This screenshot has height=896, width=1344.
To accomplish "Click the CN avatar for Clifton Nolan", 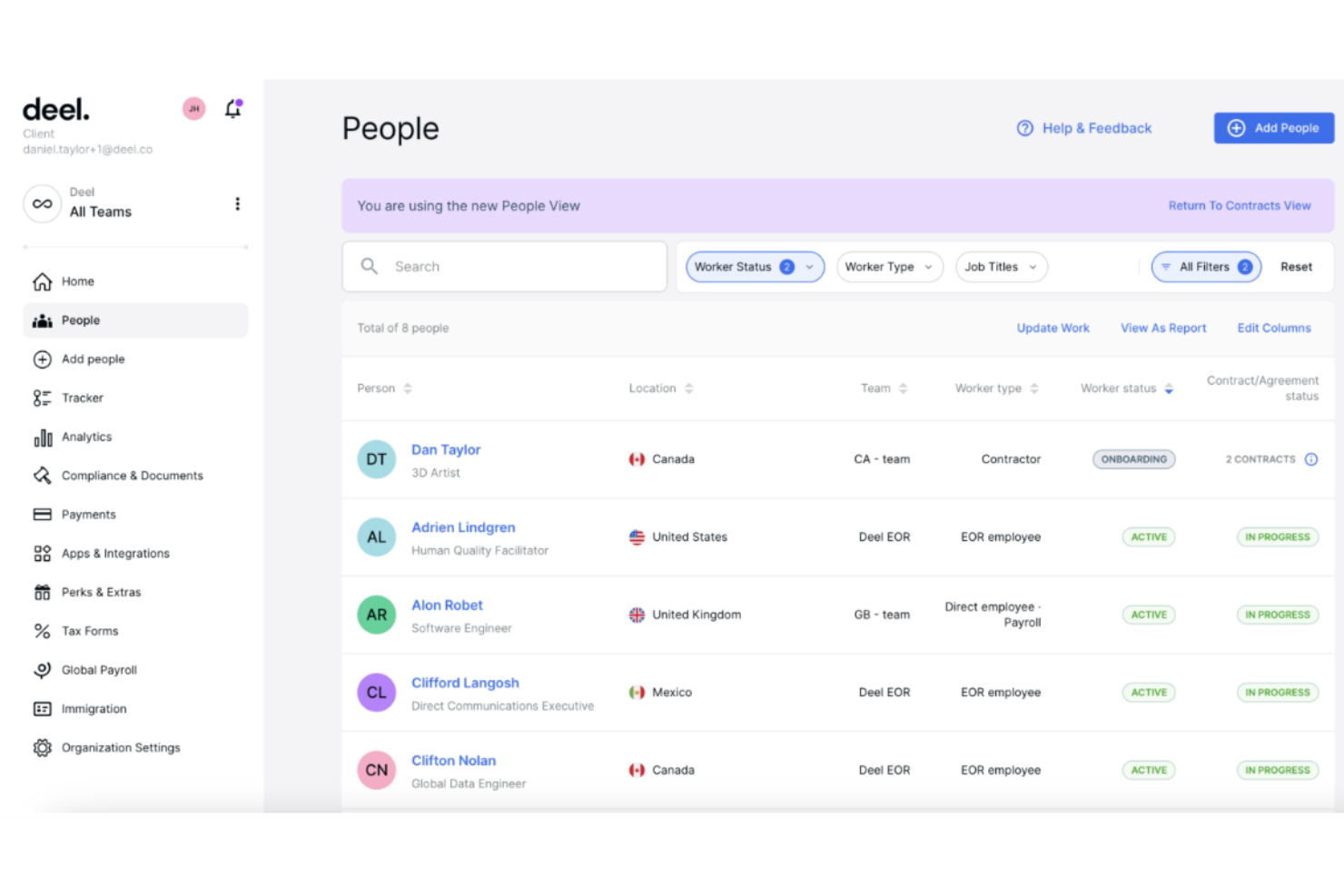I will pos(376,770).
